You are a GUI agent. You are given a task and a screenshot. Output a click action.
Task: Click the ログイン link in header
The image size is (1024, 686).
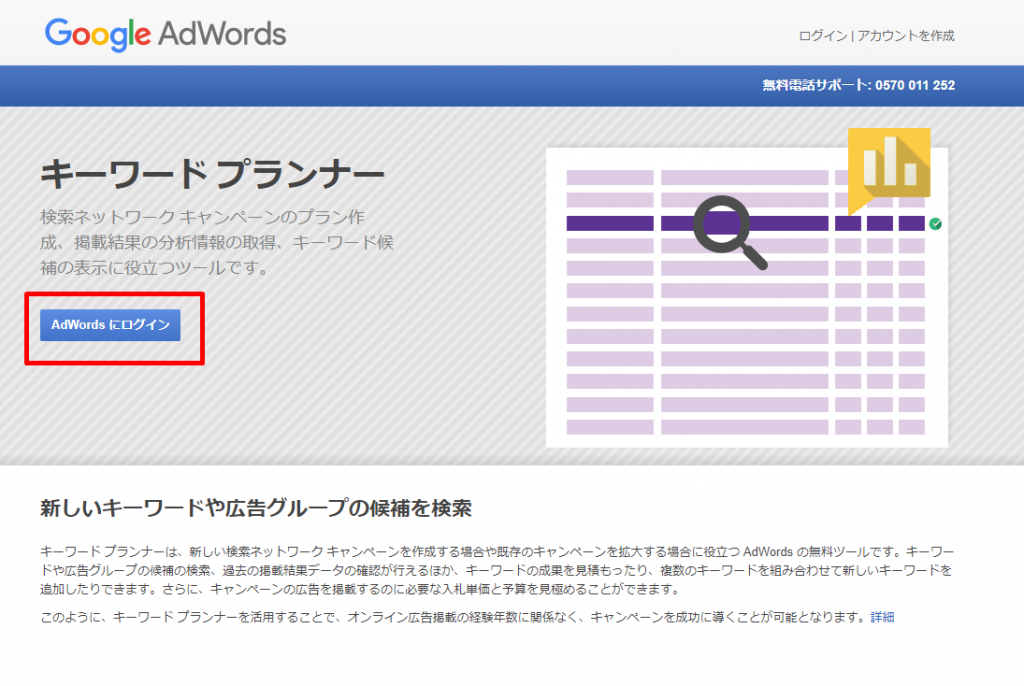click(822, 36)
